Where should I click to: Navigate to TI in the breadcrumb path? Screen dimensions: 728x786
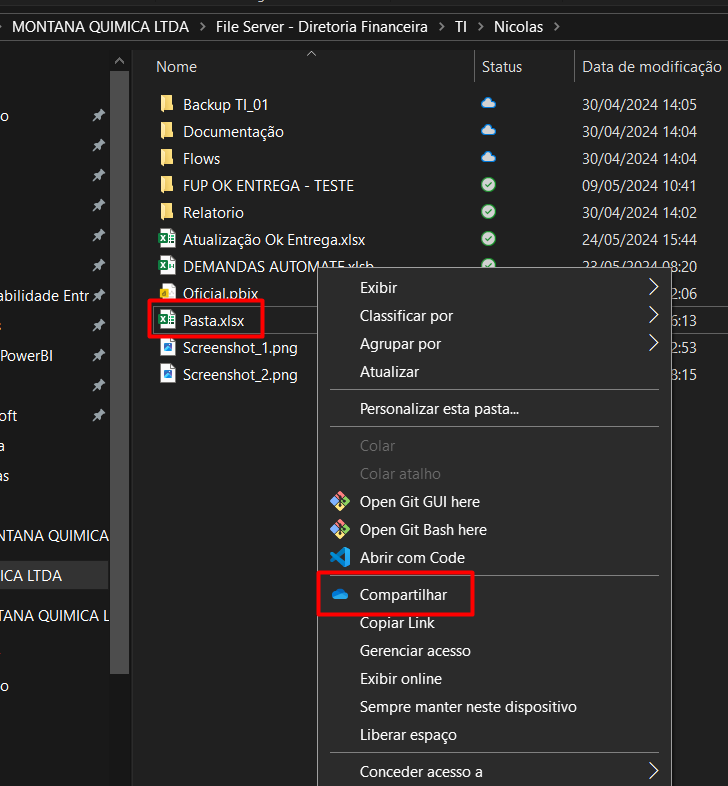click(x=461, y=27)
